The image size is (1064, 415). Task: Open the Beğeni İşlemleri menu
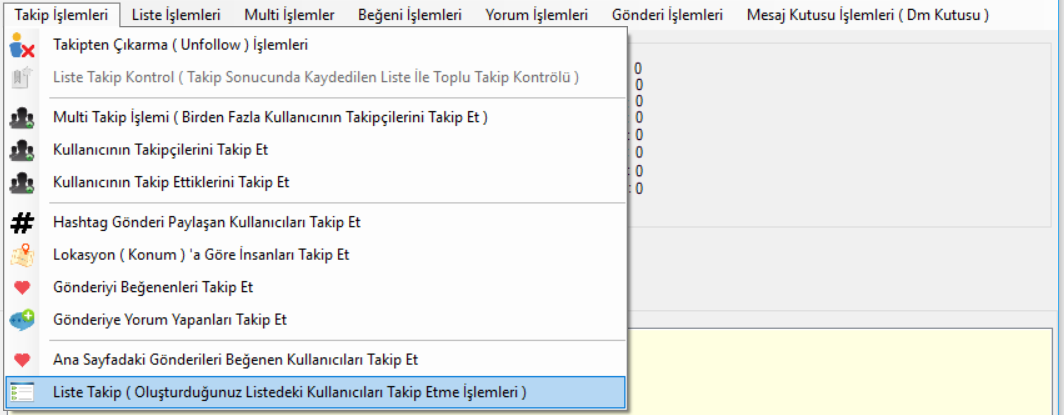pyautogui.click(x=410, y=15)
